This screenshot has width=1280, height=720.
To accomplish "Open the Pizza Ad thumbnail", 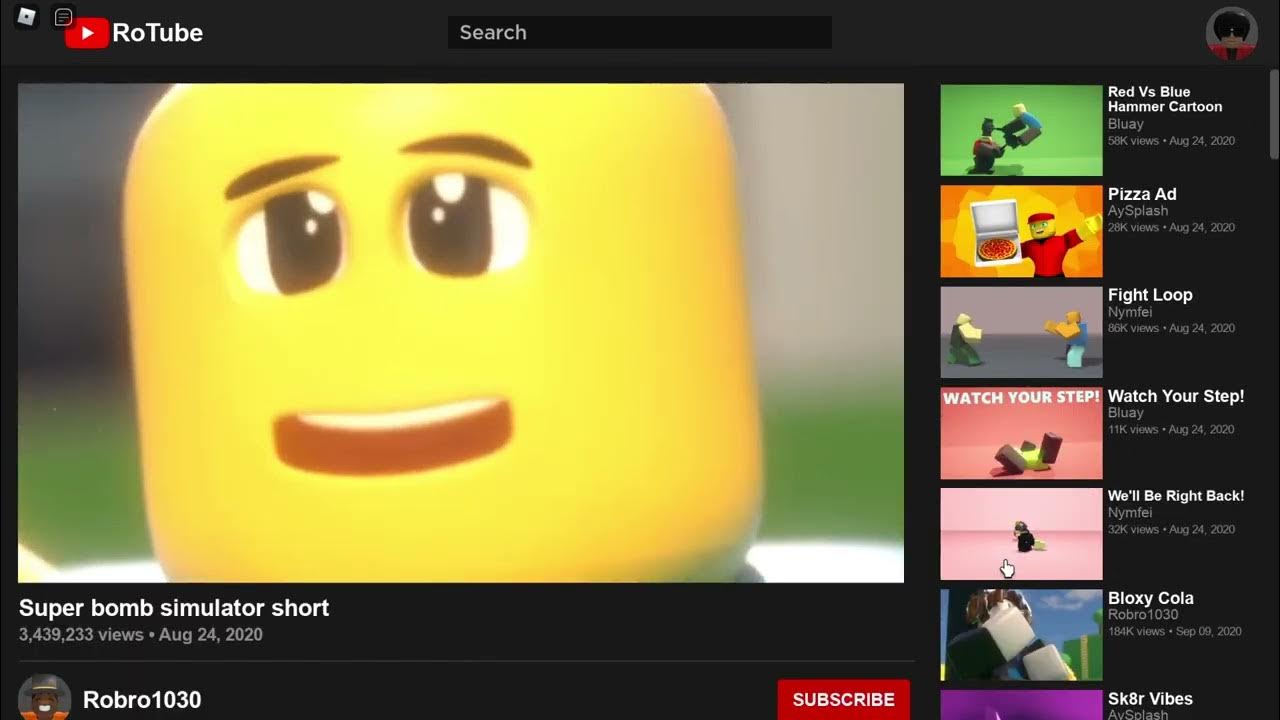I will click(1021, 231).
